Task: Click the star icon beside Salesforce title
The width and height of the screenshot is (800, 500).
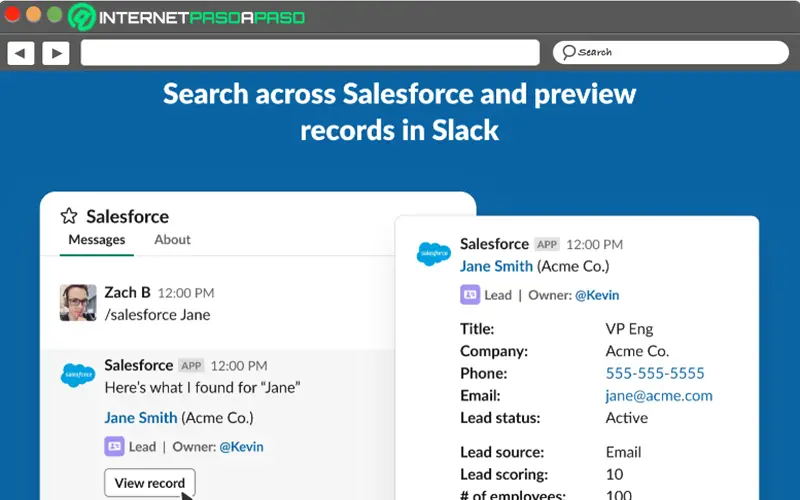Action: (69, 216)
